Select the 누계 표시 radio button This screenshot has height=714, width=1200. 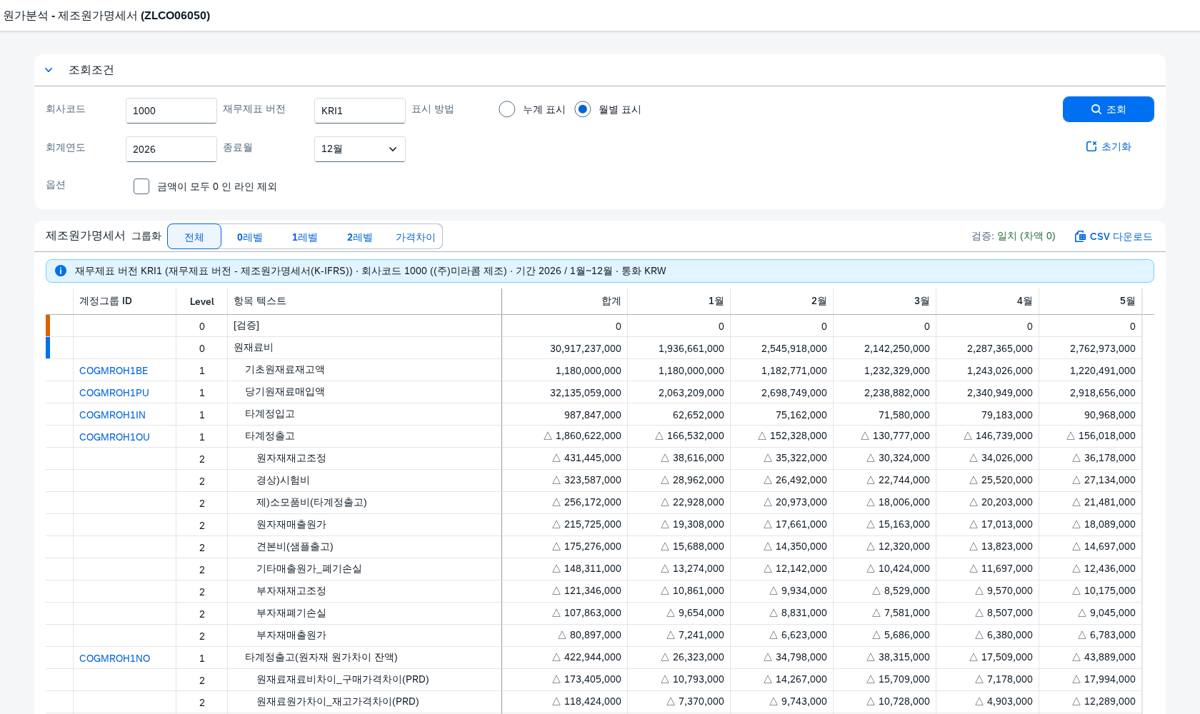pos(507,109)
